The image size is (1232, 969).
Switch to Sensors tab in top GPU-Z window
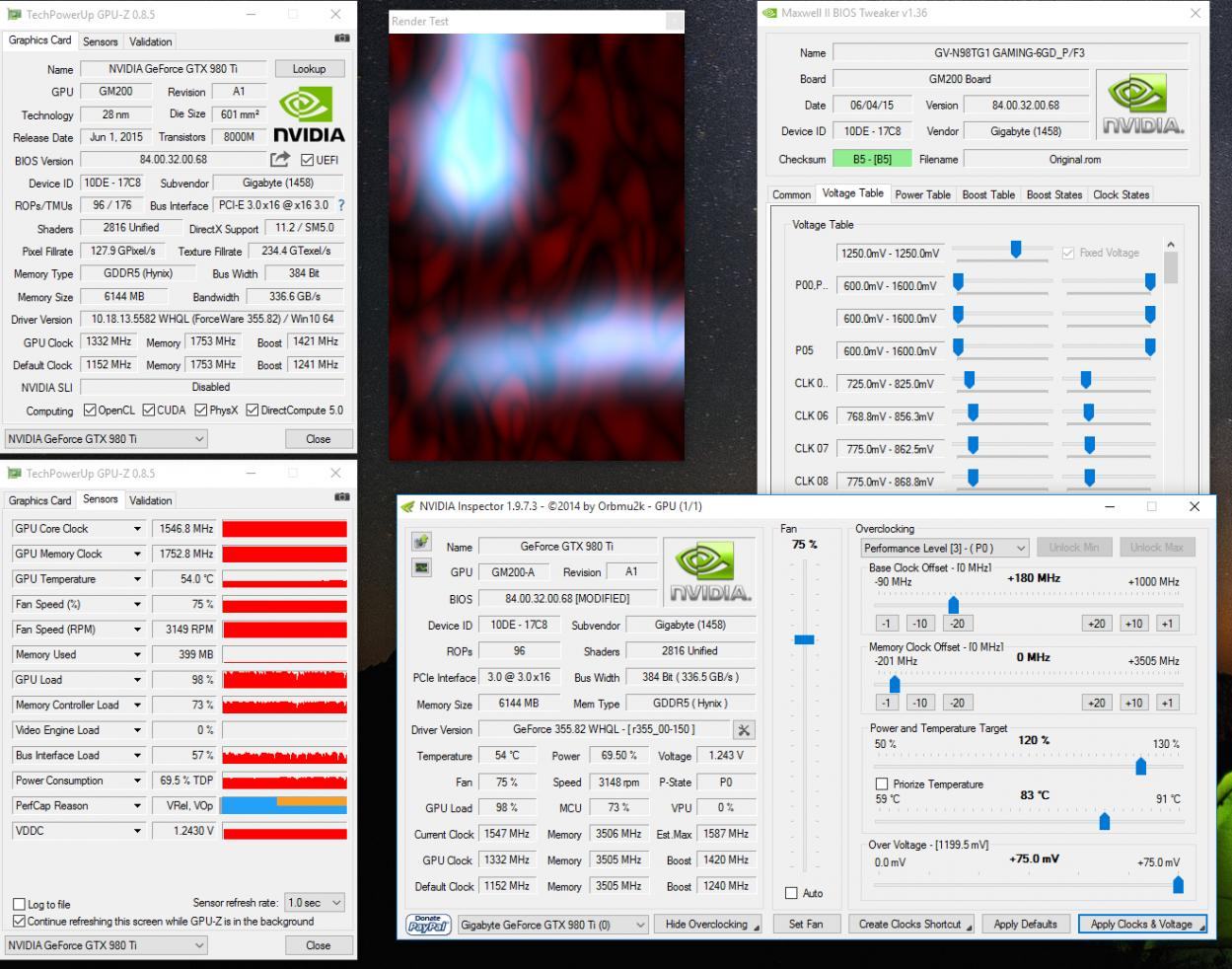click(x=100, y=41)
